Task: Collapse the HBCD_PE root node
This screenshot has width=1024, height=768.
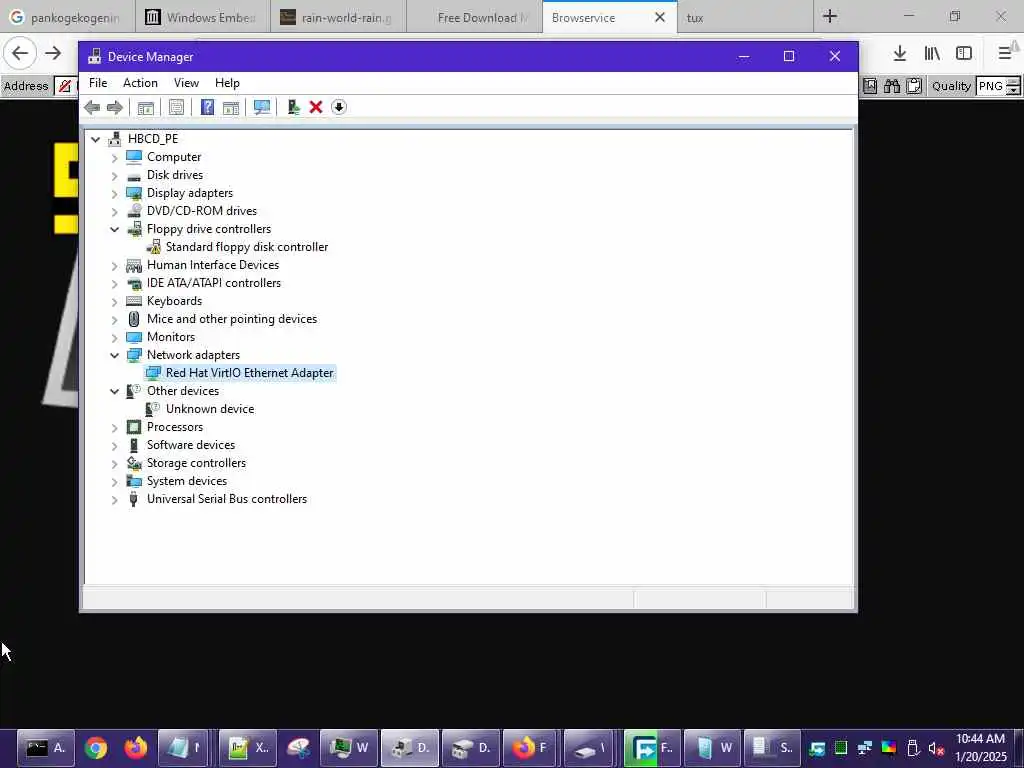Action: [96, 139]
